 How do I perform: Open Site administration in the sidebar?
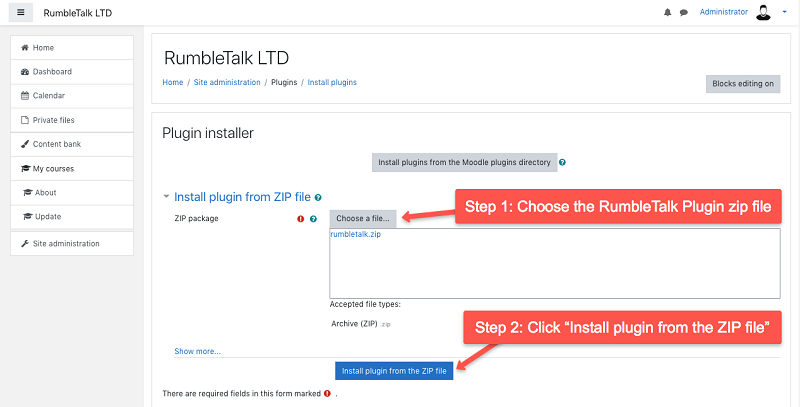pyautogui.click(x=66, y=244)
